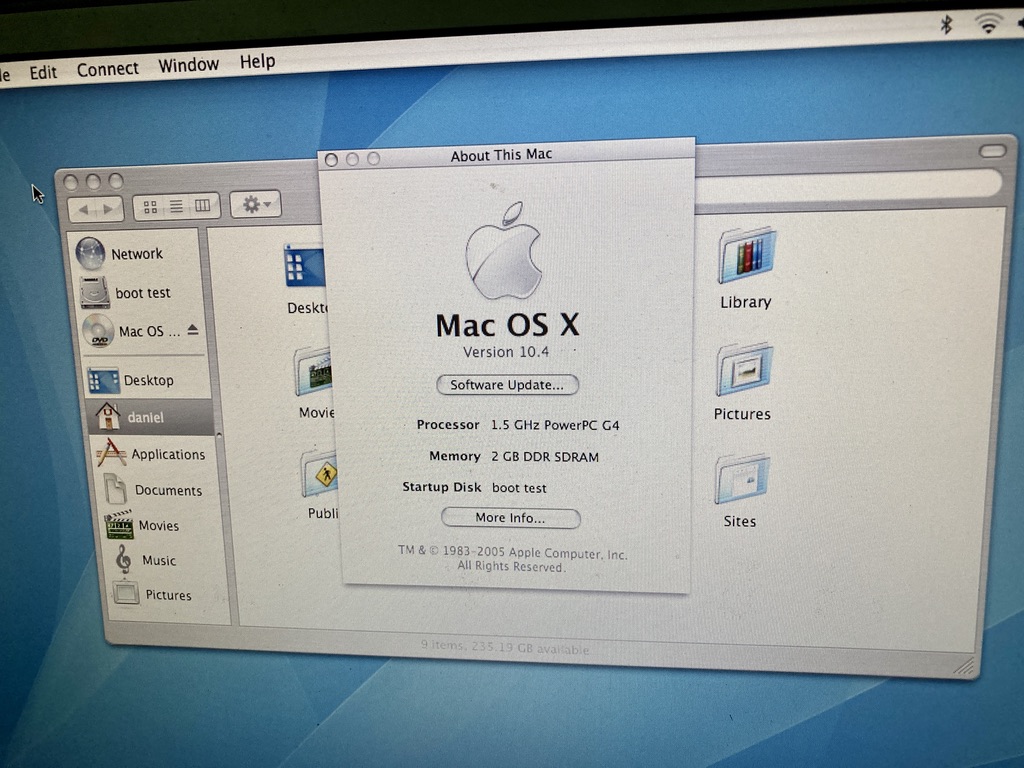Go back in the Finder window
Screen dimensions: 1024x768
[x=83, y=210]
